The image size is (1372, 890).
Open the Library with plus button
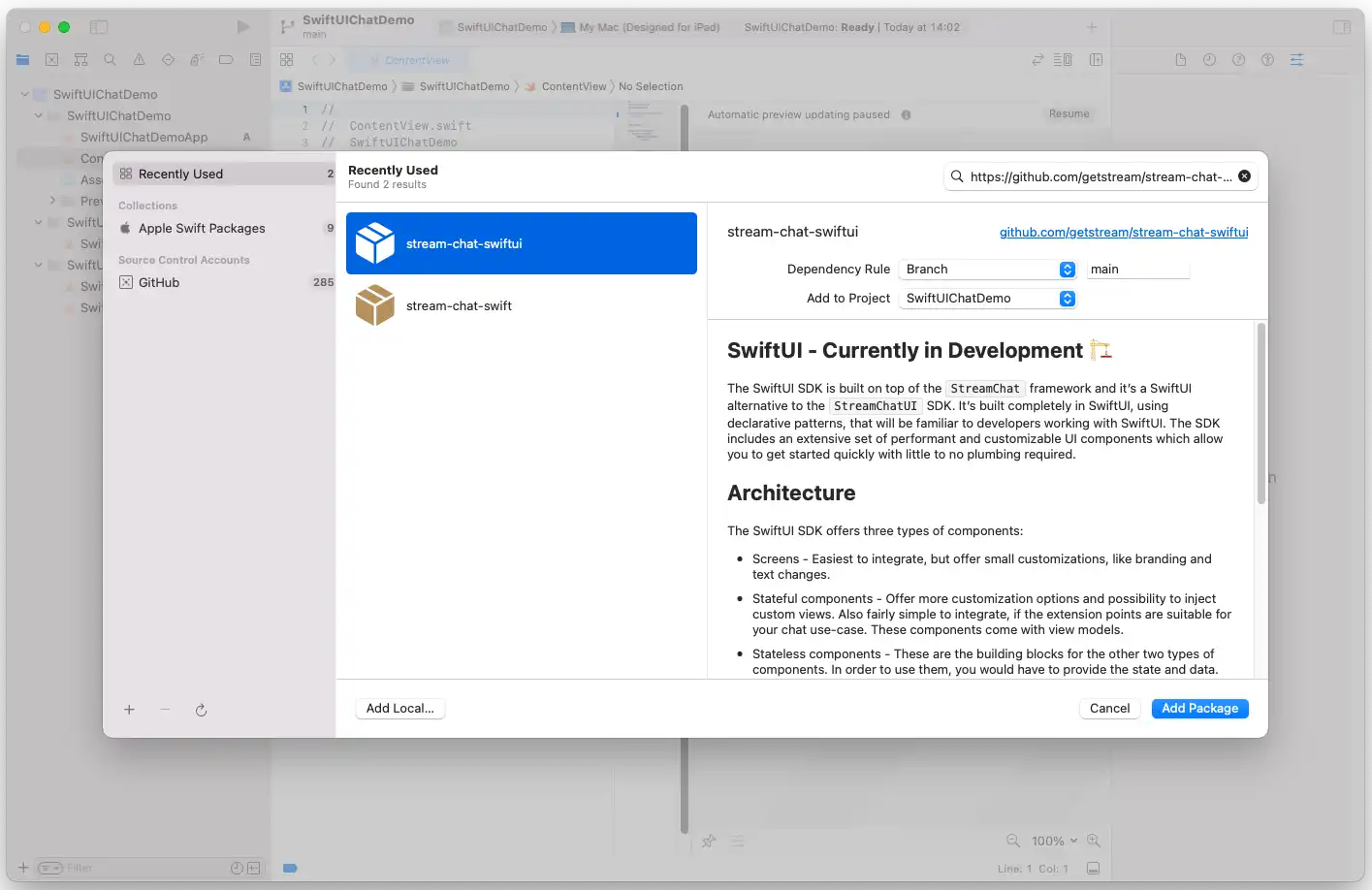pos(1092,27)
